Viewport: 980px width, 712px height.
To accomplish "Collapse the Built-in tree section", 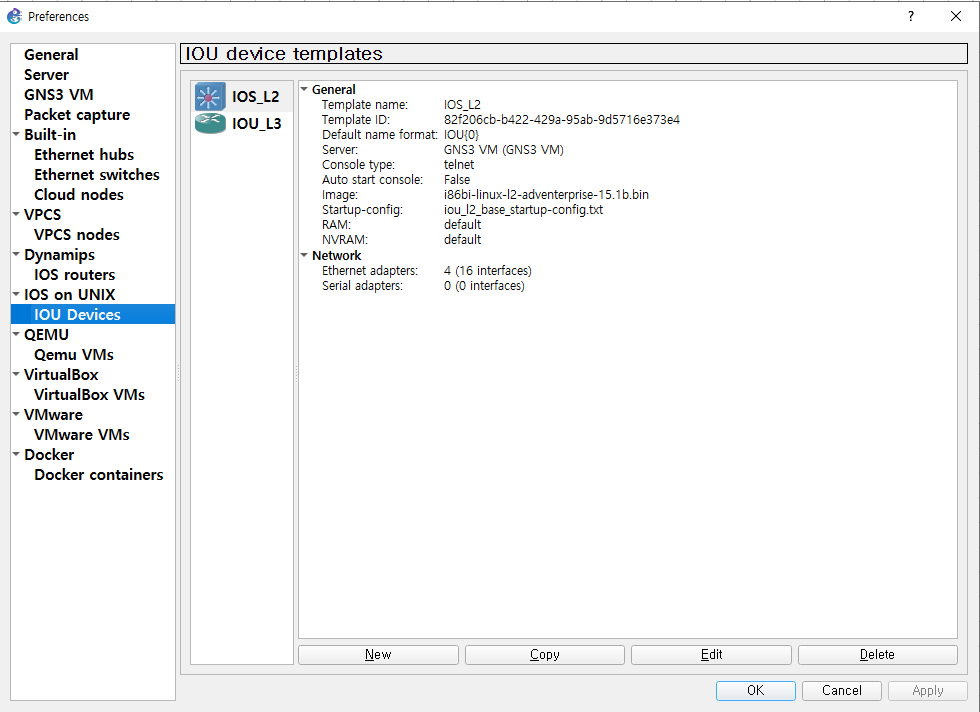I will 16,134.
